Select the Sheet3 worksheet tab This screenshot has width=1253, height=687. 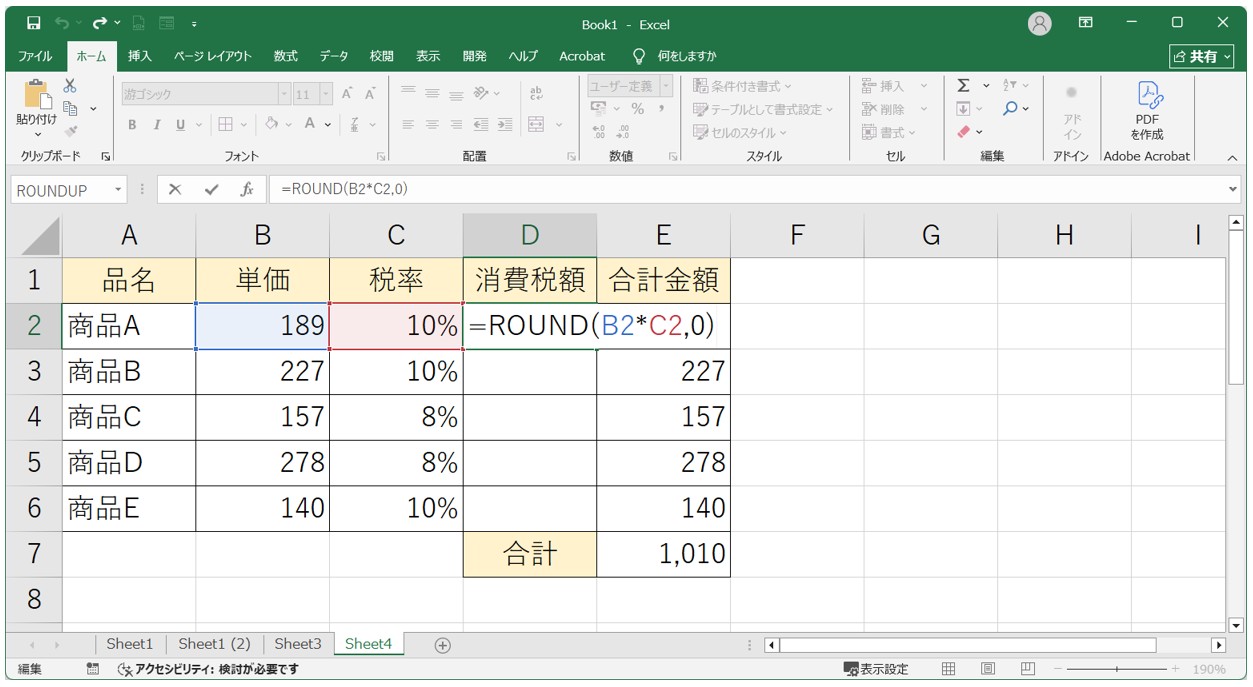pyautogui.click(x=297, y=644)
